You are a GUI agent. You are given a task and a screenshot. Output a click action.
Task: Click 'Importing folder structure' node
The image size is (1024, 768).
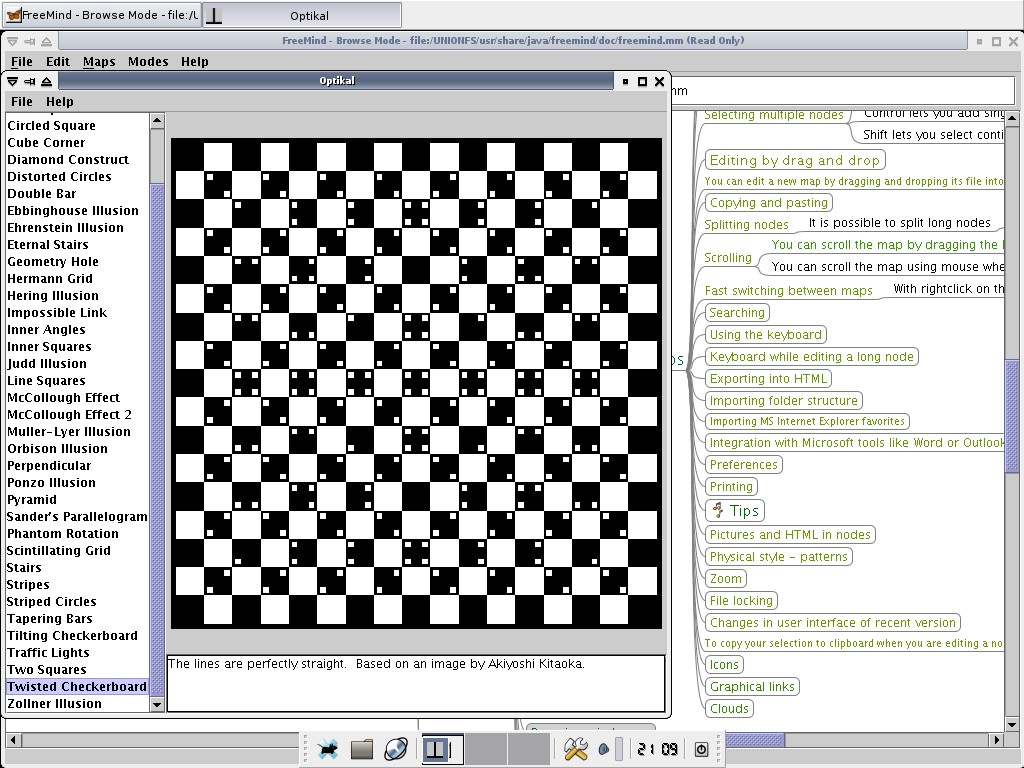[784, 400]
